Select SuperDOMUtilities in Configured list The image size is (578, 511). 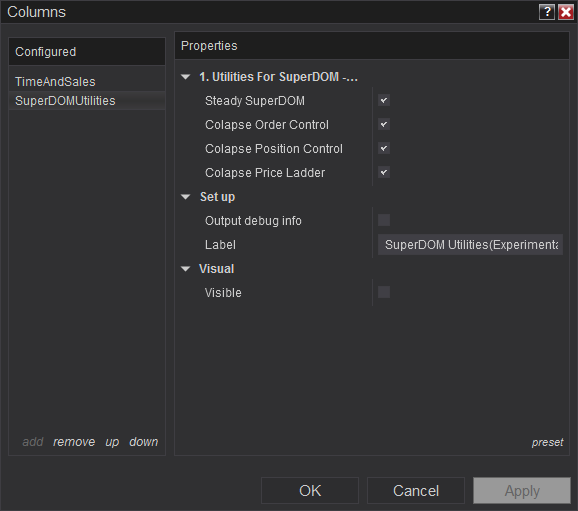click(87, 101)
